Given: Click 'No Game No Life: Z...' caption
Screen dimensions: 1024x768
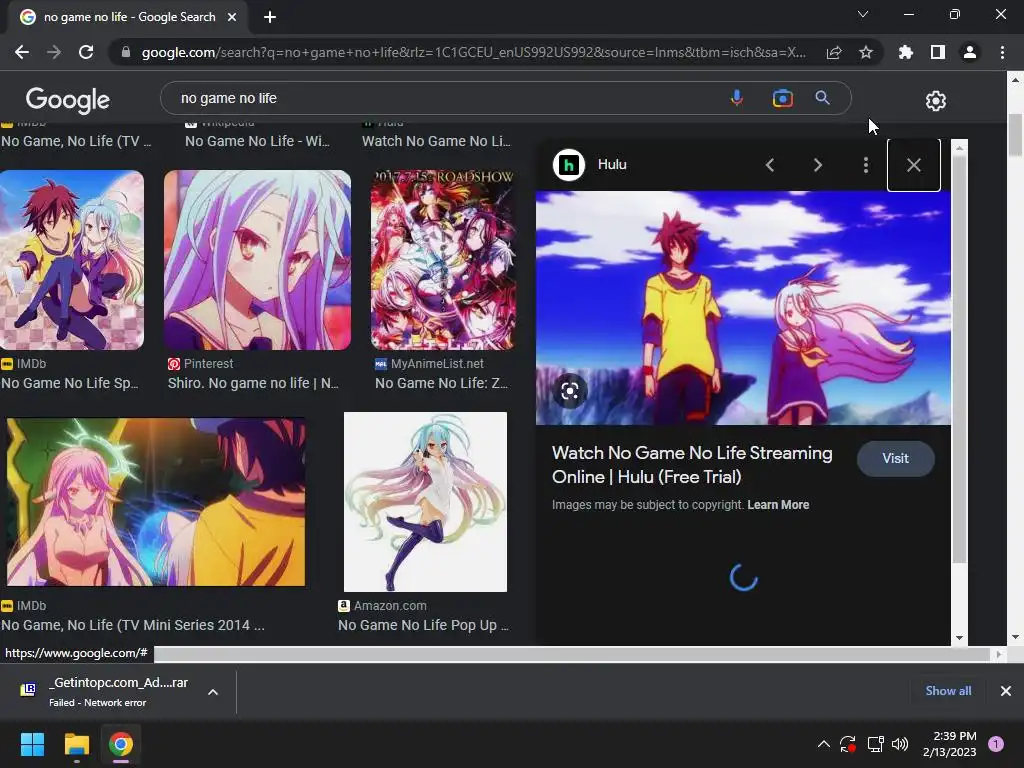Looking at the screenshot, I should pyautogui.click(x=441, y=383).
